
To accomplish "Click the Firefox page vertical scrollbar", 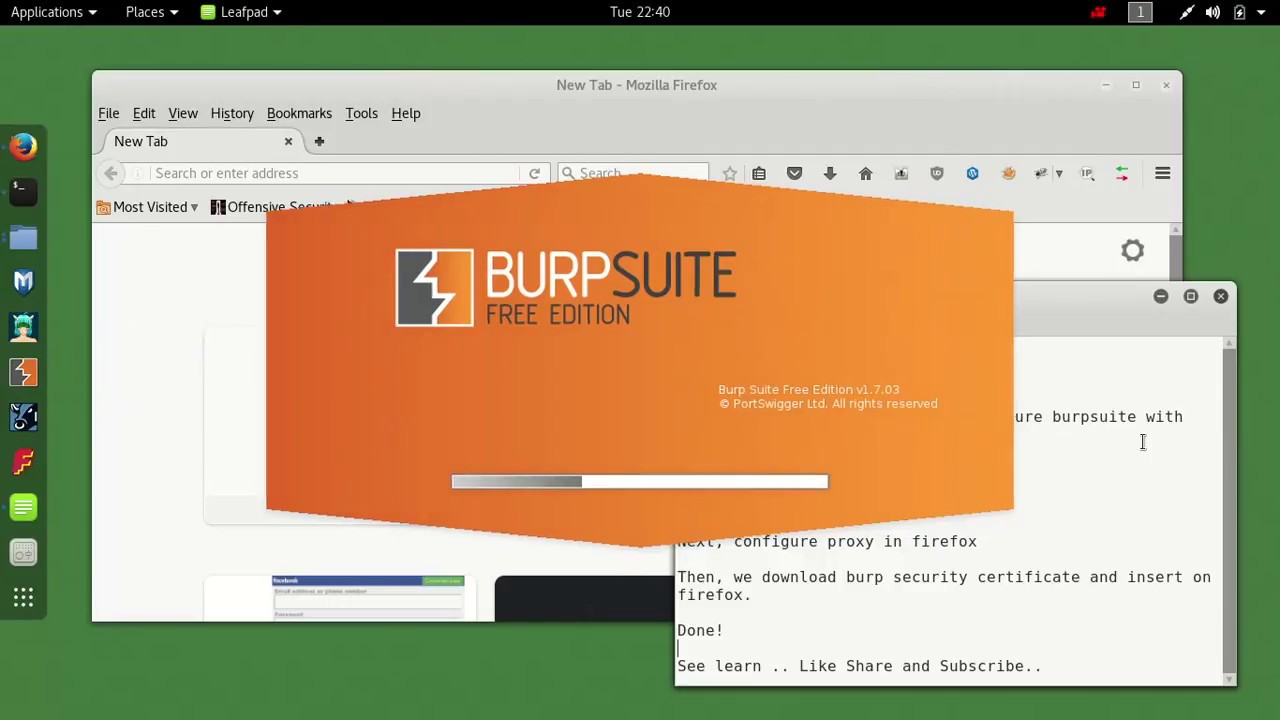I will (x=1176, y=253).
